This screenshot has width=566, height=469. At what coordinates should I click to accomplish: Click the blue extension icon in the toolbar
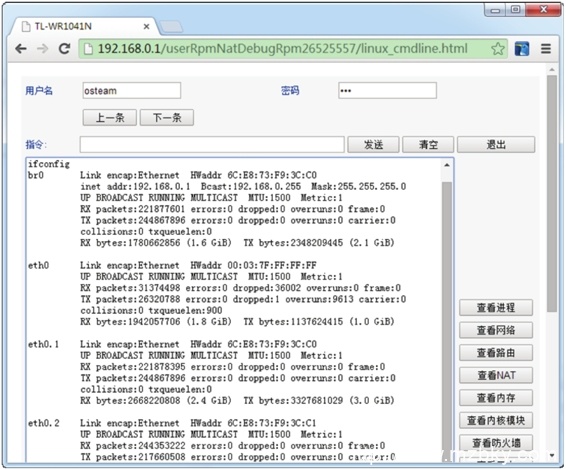(522, 48)
